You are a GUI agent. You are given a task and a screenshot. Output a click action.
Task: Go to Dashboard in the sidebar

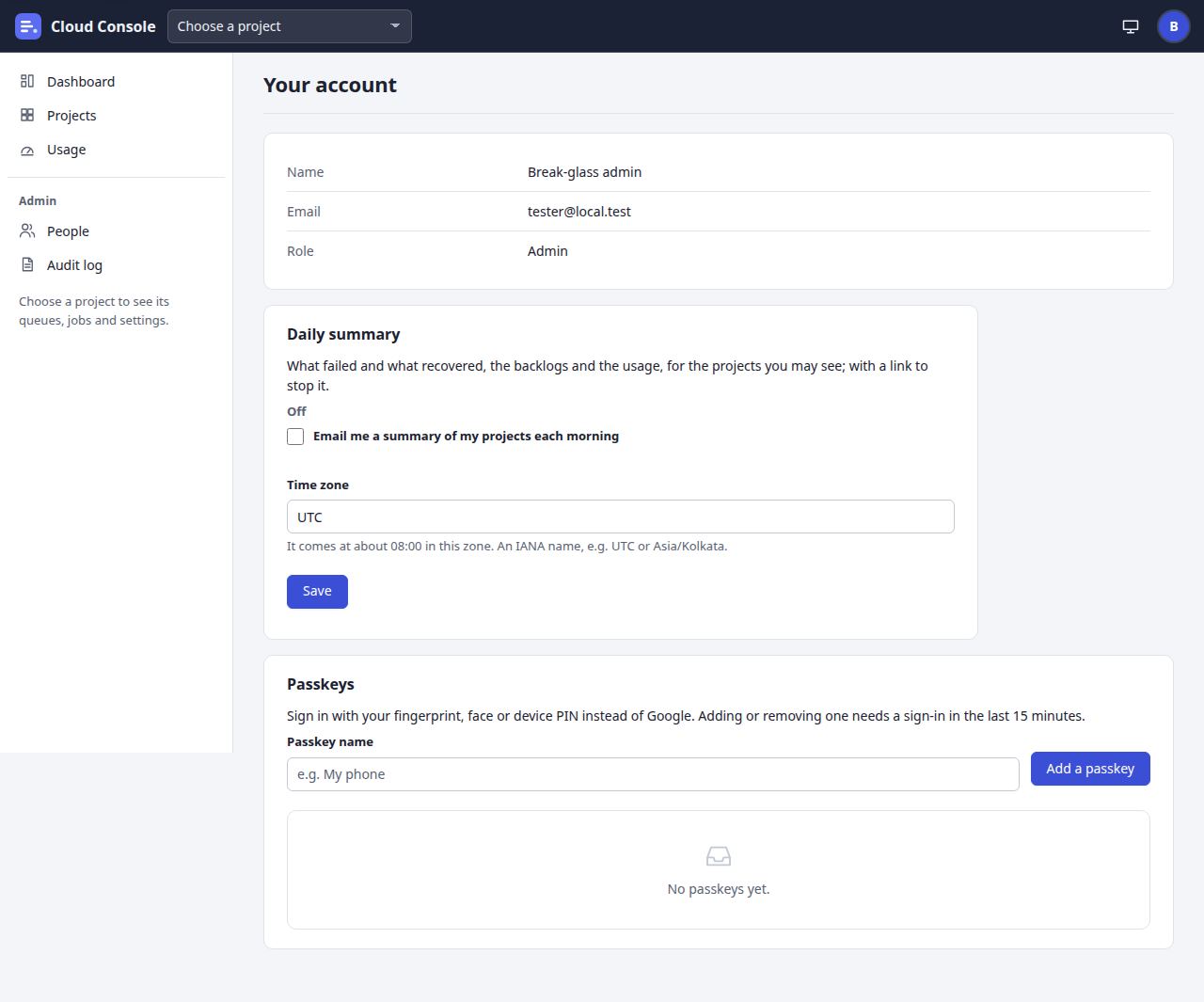tap(117, 82)
